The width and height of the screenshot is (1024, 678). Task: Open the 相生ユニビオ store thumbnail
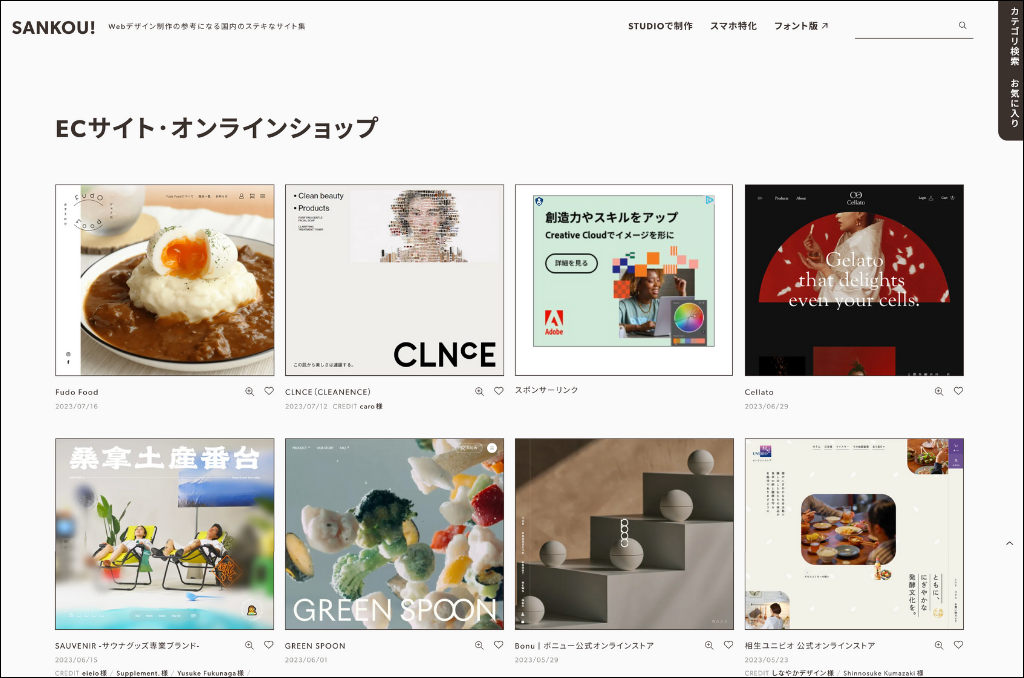[854, 534]
